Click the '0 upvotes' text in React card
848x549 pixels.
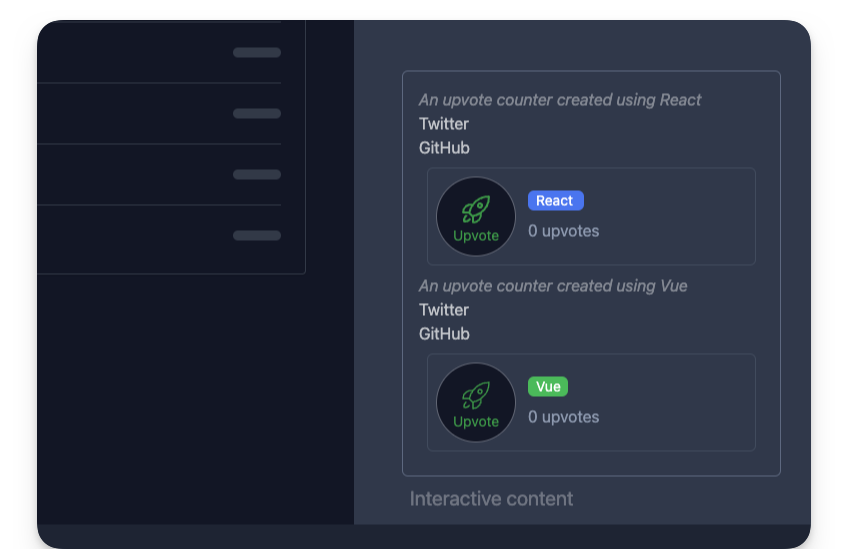tap(564, 231)
